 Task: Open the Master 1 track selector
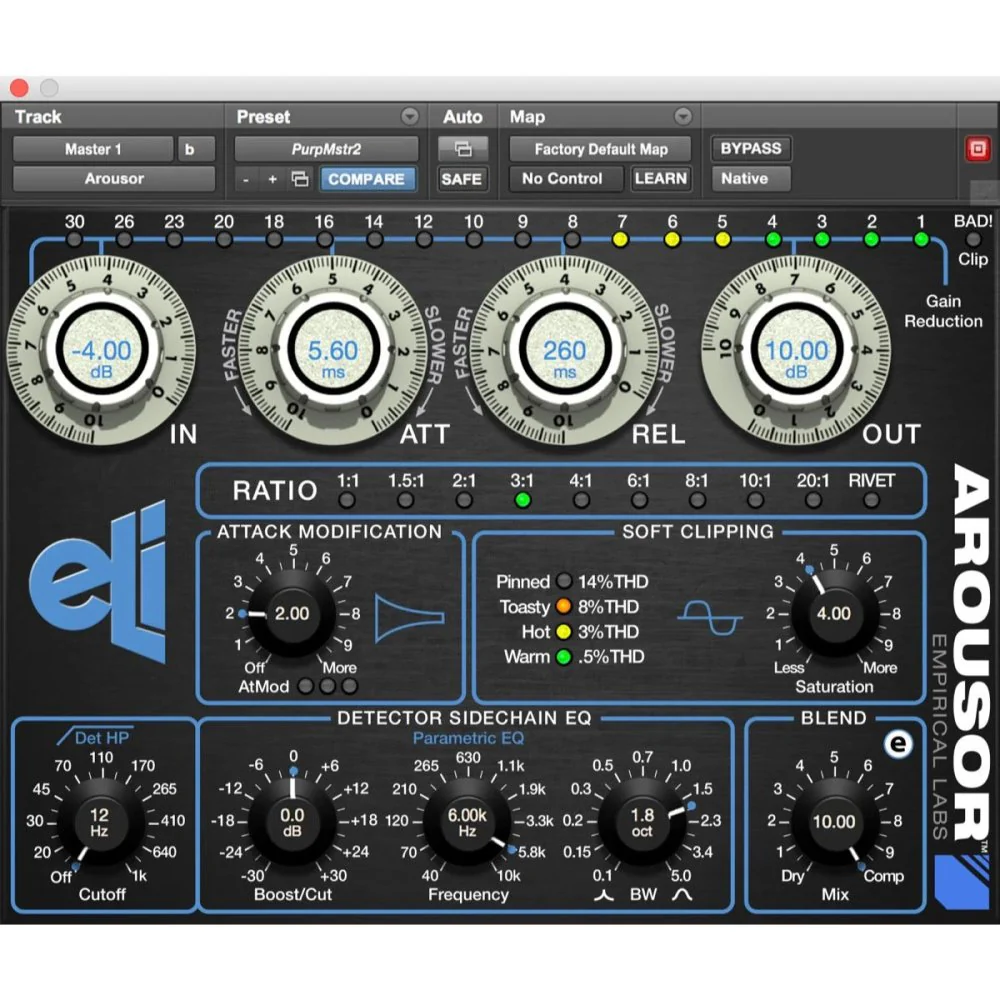93,149
